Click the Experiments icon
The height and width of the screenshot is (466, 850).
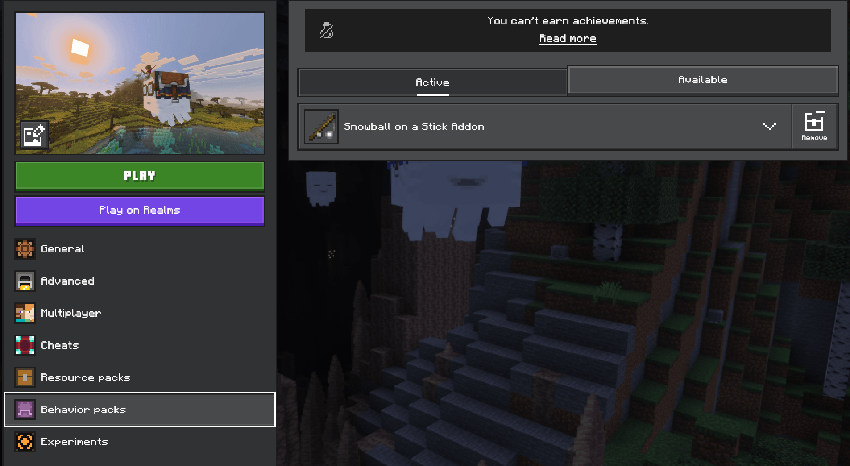point(24,442)
